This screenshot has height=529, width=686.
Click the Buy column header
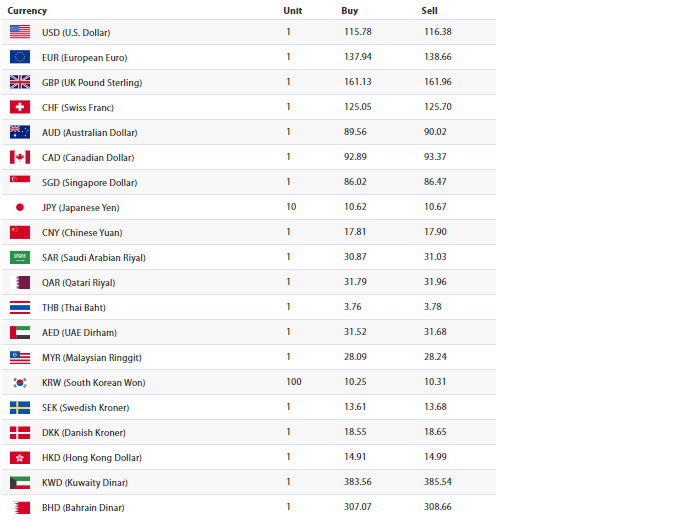coord(349,10)
